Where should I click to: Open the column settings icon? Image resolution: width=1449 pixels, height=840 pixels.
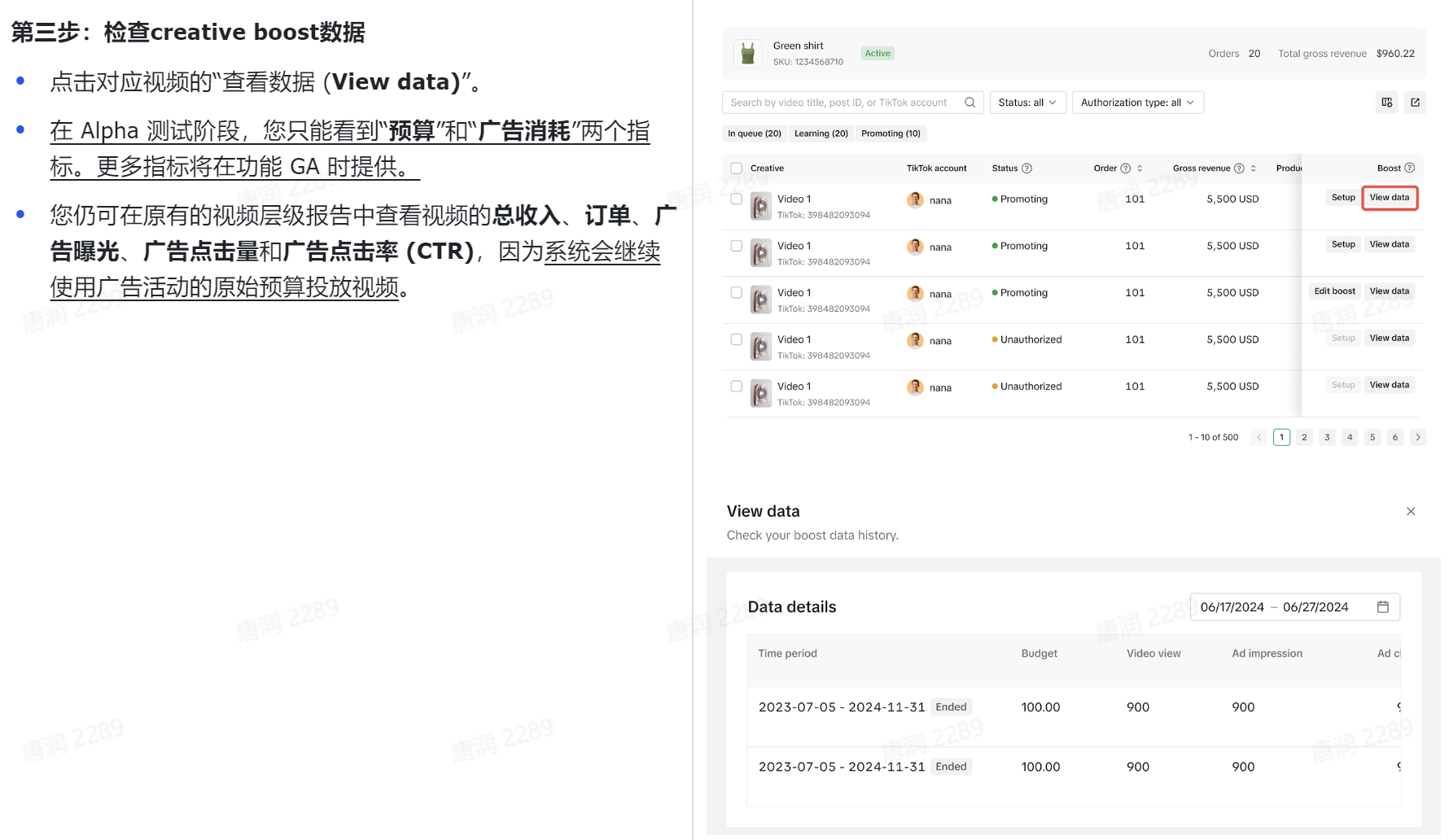1387,103
